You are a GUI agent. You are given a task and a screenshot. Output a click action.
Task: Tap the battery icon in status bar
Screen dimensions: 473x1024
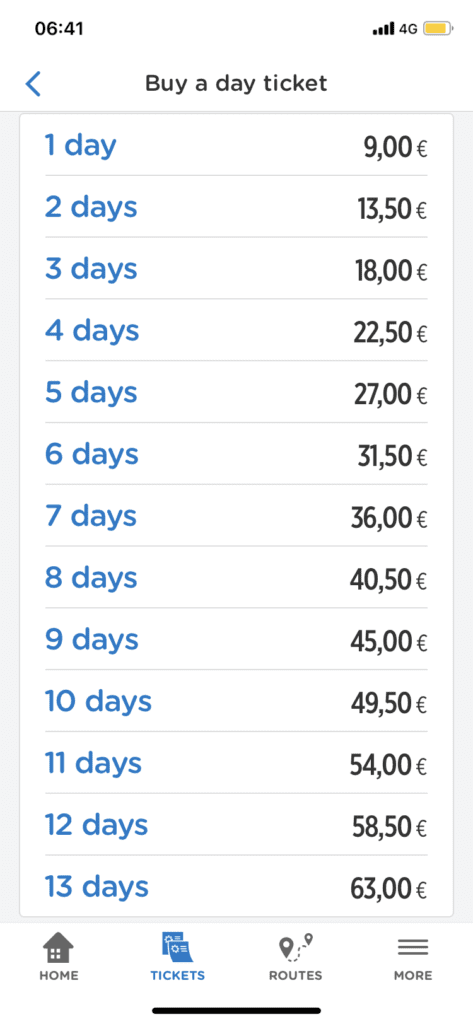click(x=436, y=29)
